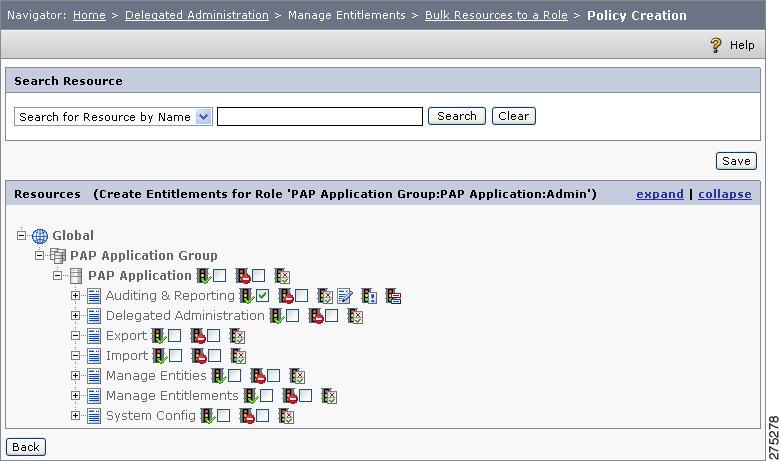Uncheck the grant checkbox for Auditing & Reporting
The width and height of the screenshot is (781, 461).
click(263, 296)
